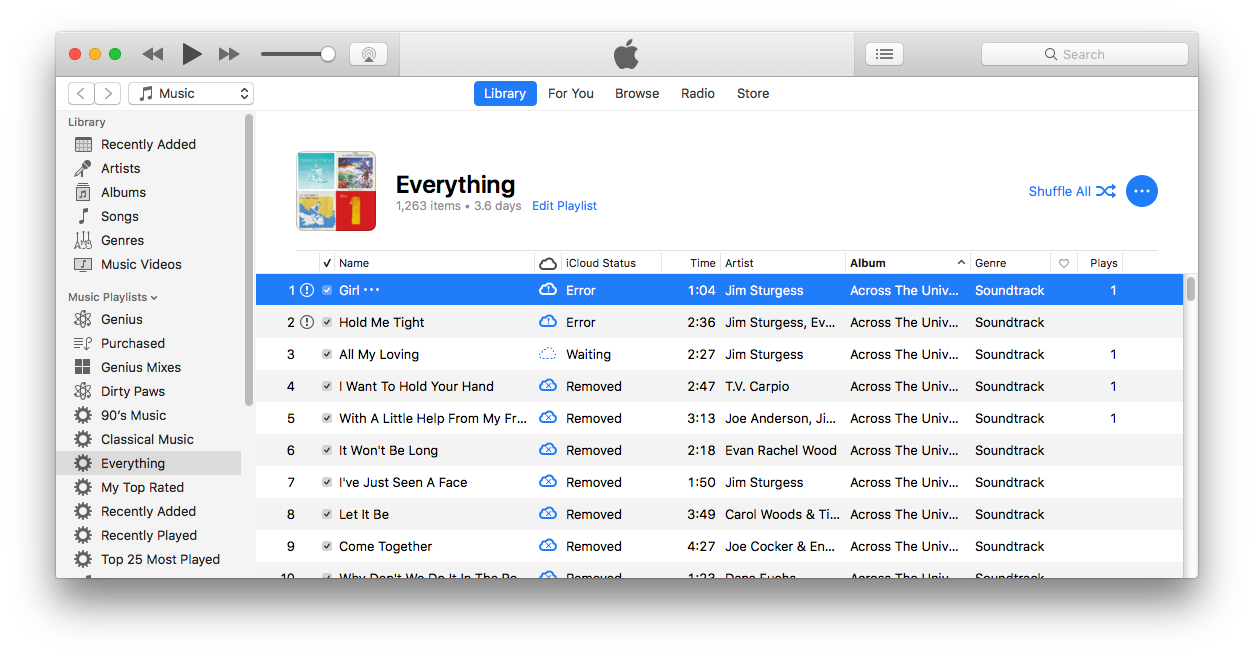Open the Top 25 Most Played playlist
Image resolution: width=1254 pixels, height=658 pixels.
click(160, 559)
